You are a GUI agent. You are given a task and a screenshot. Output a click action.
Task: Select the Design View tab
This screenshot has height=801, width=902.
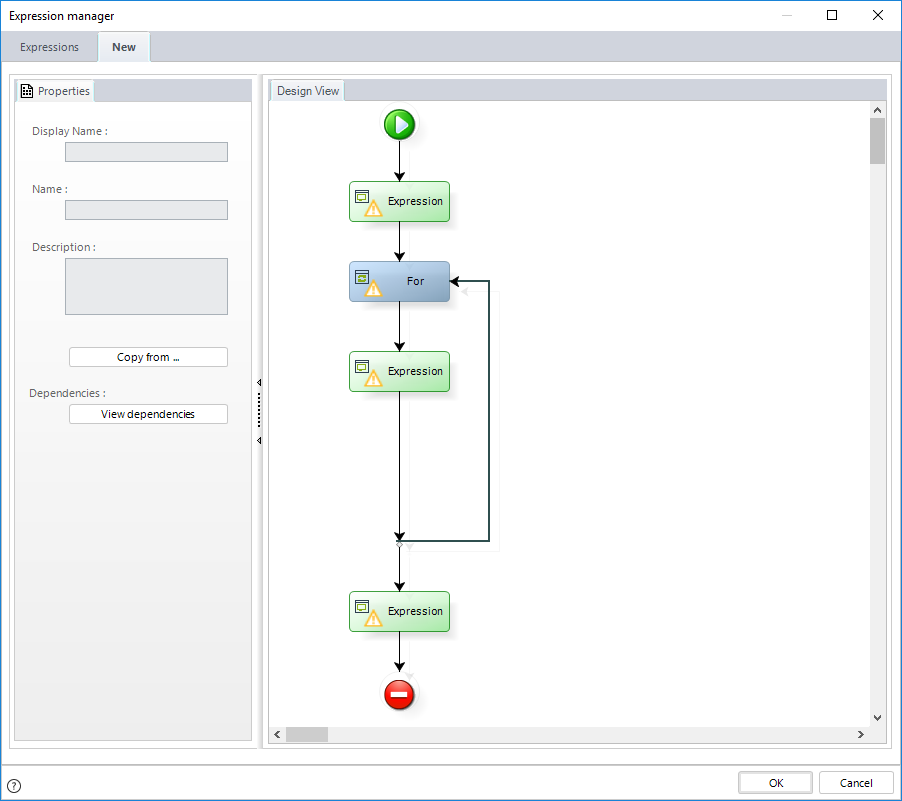pyautogui.click(x=308, y=91)
